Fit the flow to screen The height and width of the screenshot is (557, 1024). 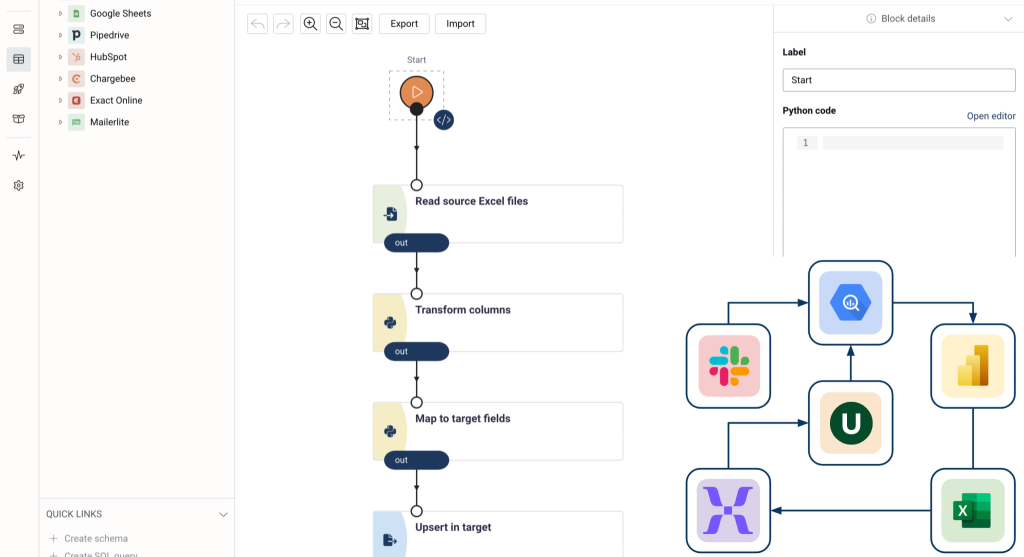(x=362, y=24)
